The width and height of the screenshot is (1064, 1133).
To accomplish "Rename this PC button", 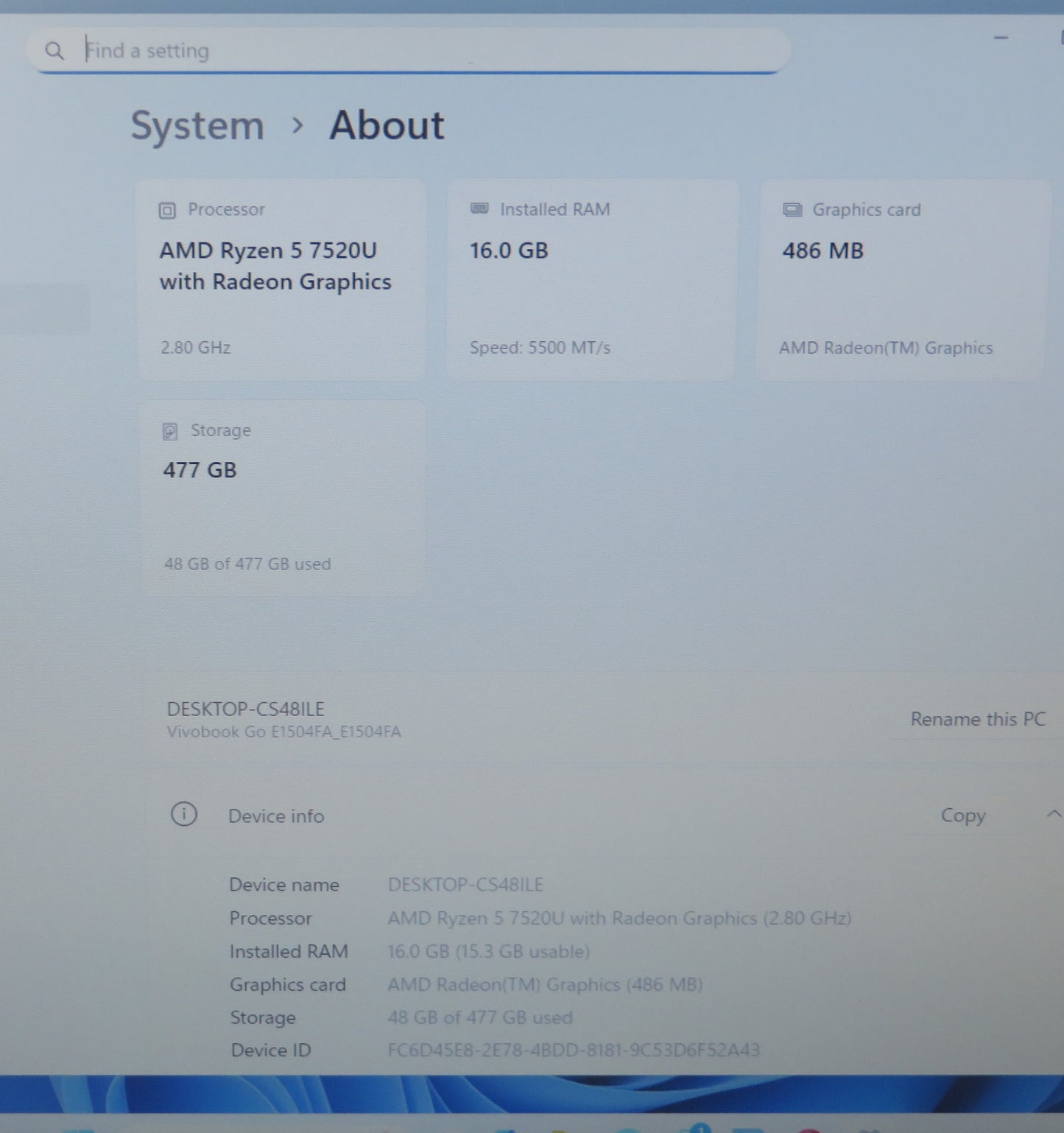I will tap(977, 719).
